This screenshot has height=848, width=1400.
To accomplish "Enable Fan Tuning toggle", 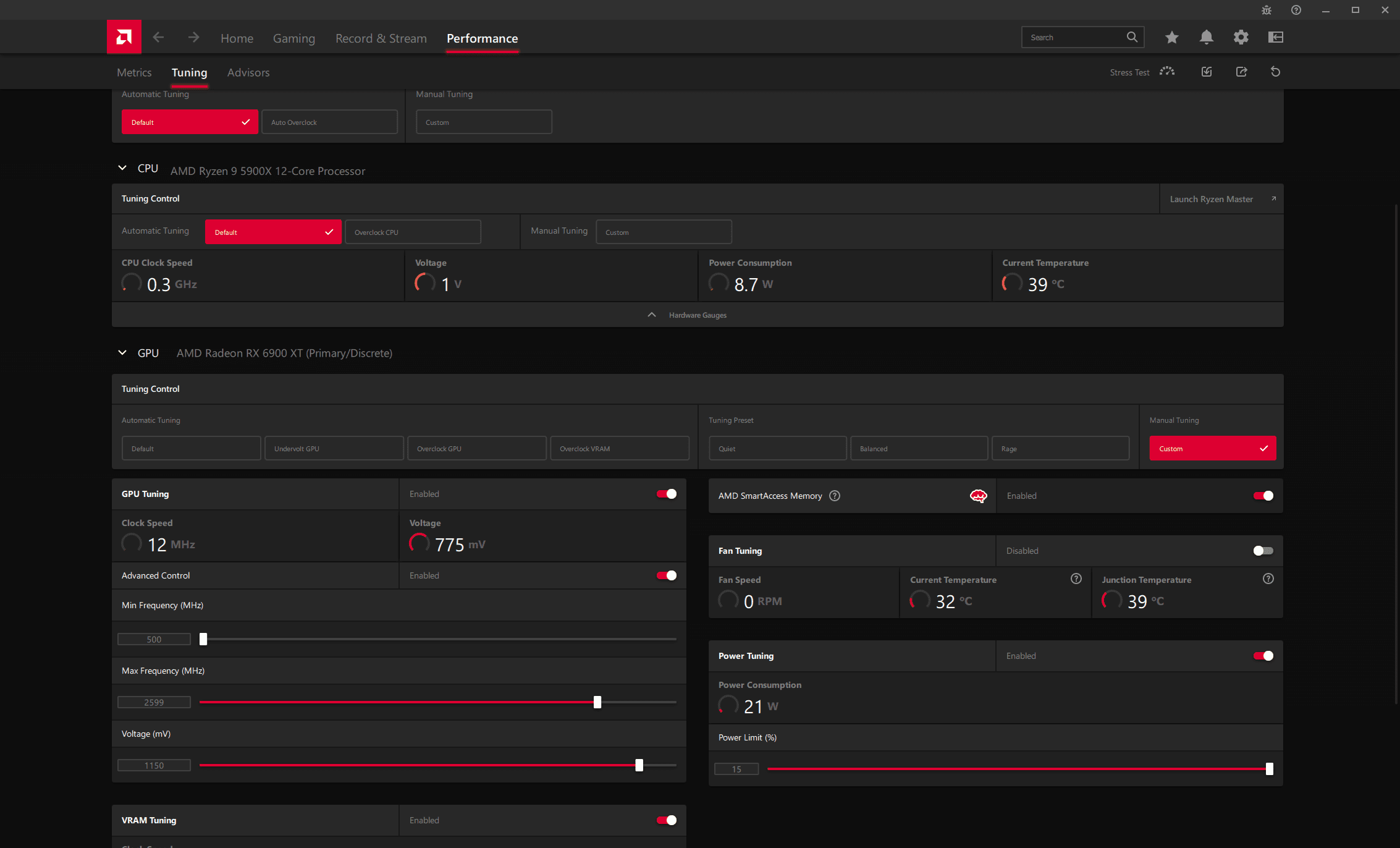I will 1263,551.
